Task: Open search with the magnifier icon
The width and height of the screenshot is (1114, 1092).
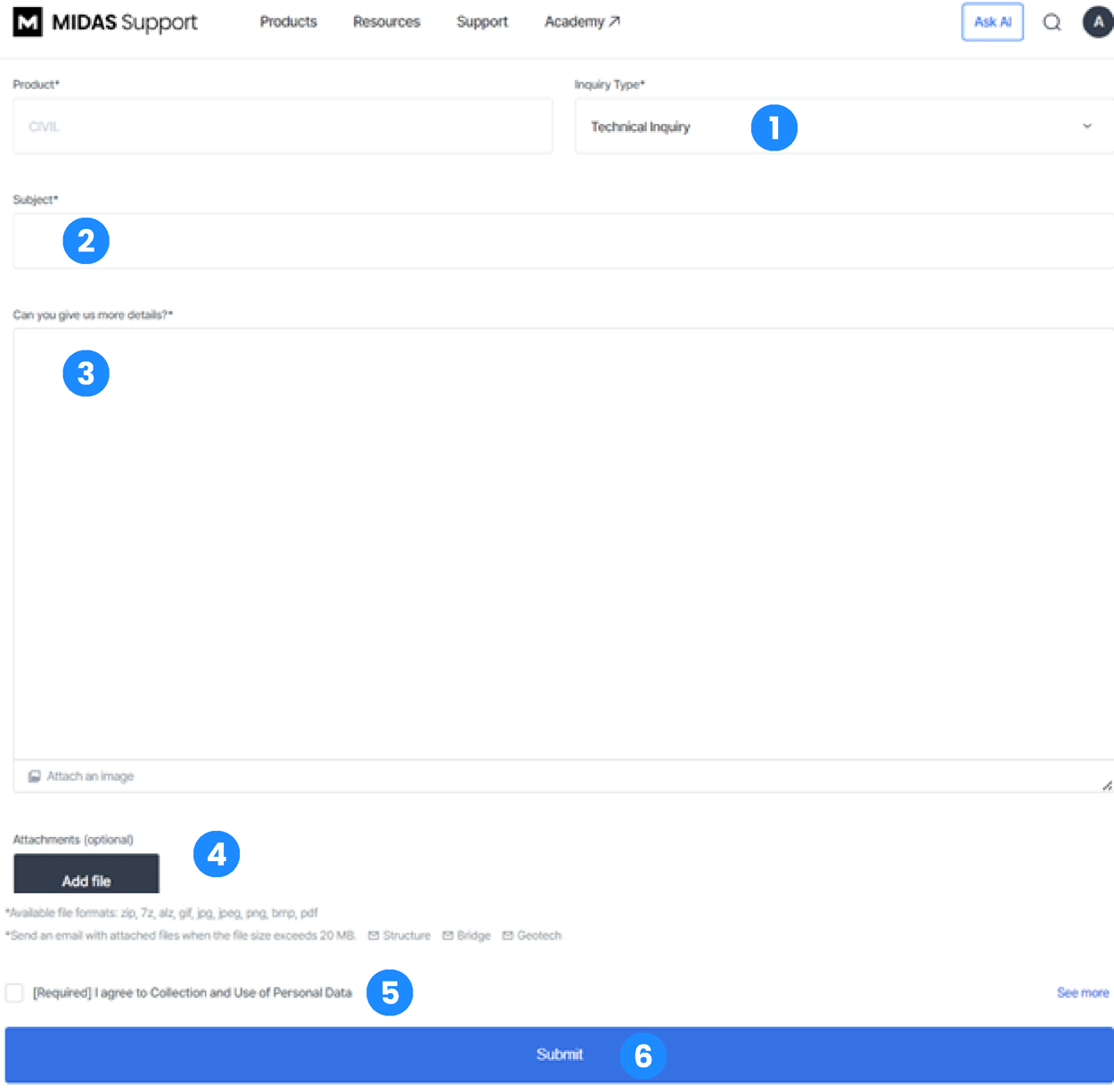Action: click(1052, 22)
